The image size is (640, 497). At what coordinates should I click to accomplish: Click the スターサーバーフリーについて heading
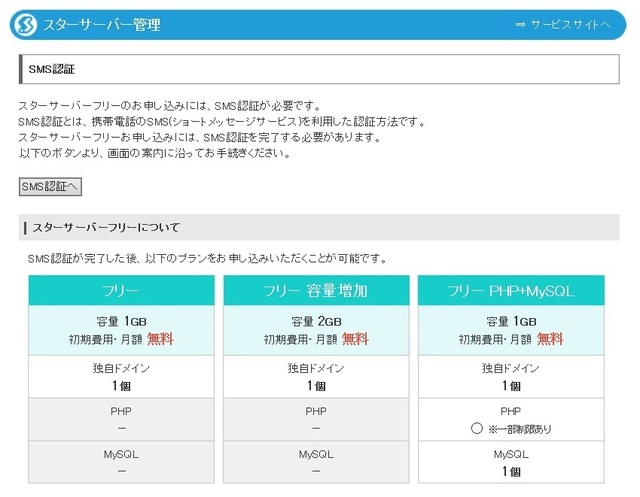click(x=106, y=227)
